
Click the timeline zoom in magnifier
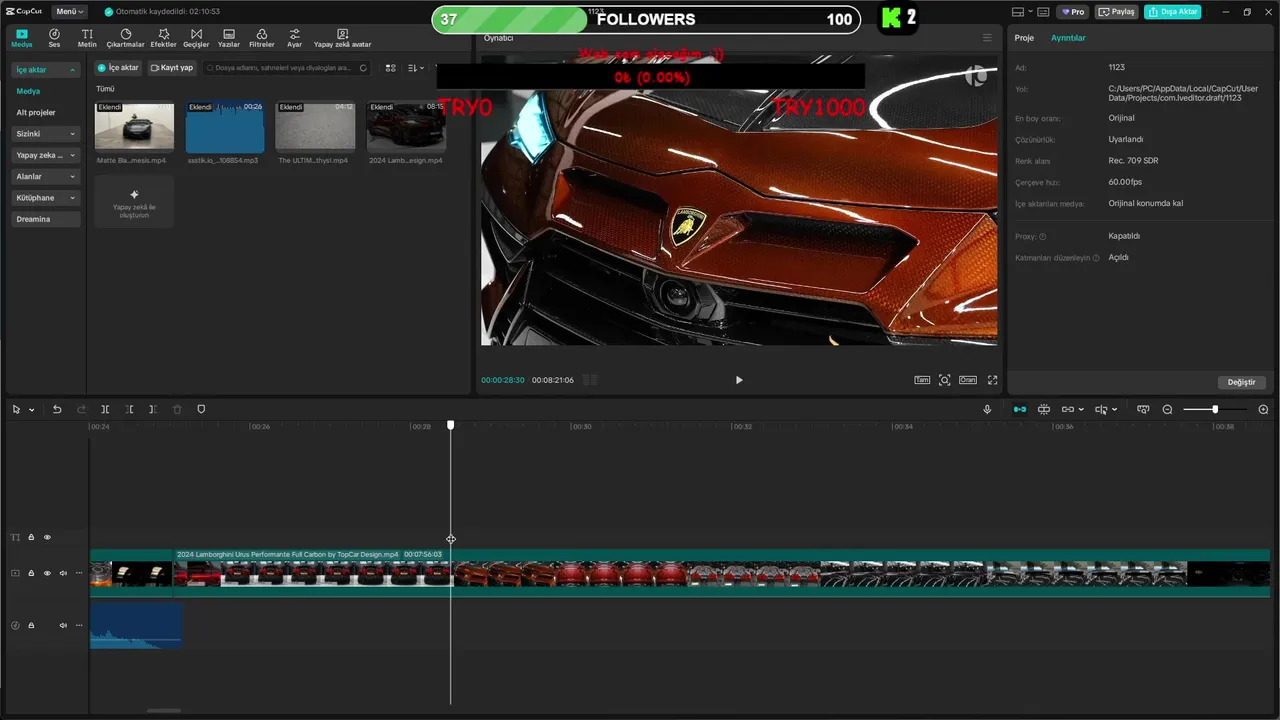coord(1263,409)
